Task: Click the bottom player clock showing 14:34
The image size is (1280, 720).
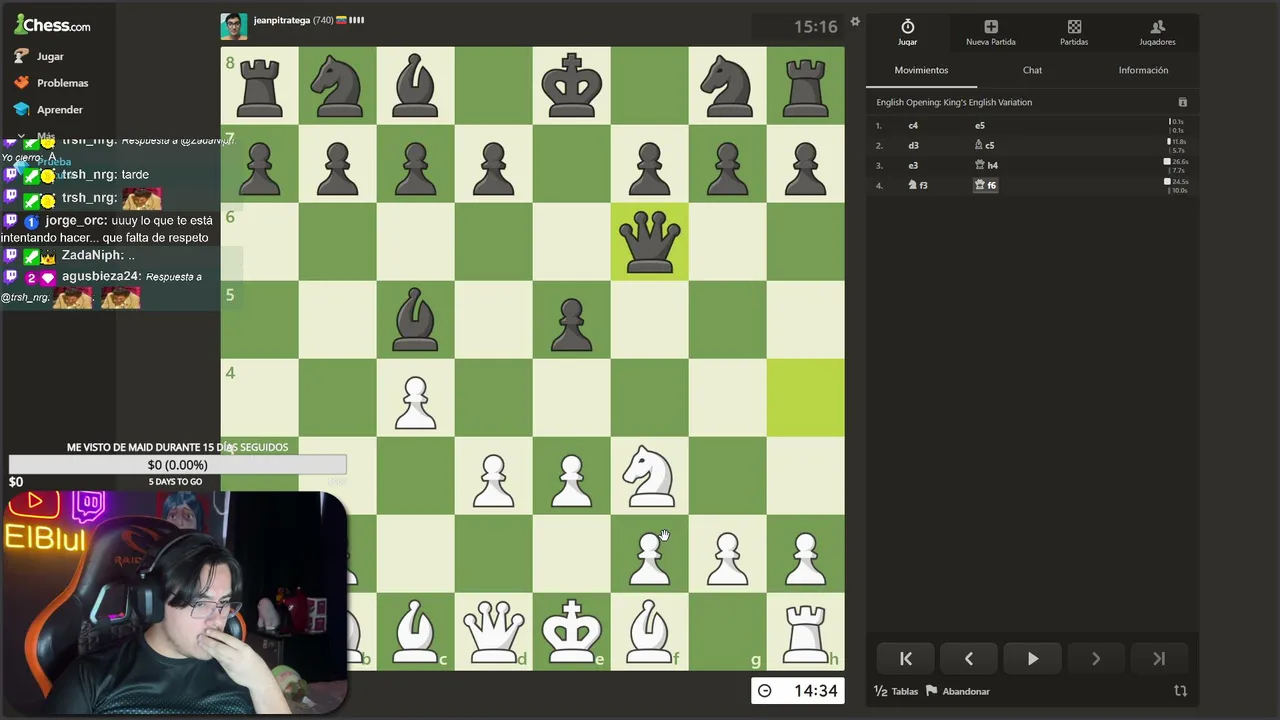Action: pos(798,691)
